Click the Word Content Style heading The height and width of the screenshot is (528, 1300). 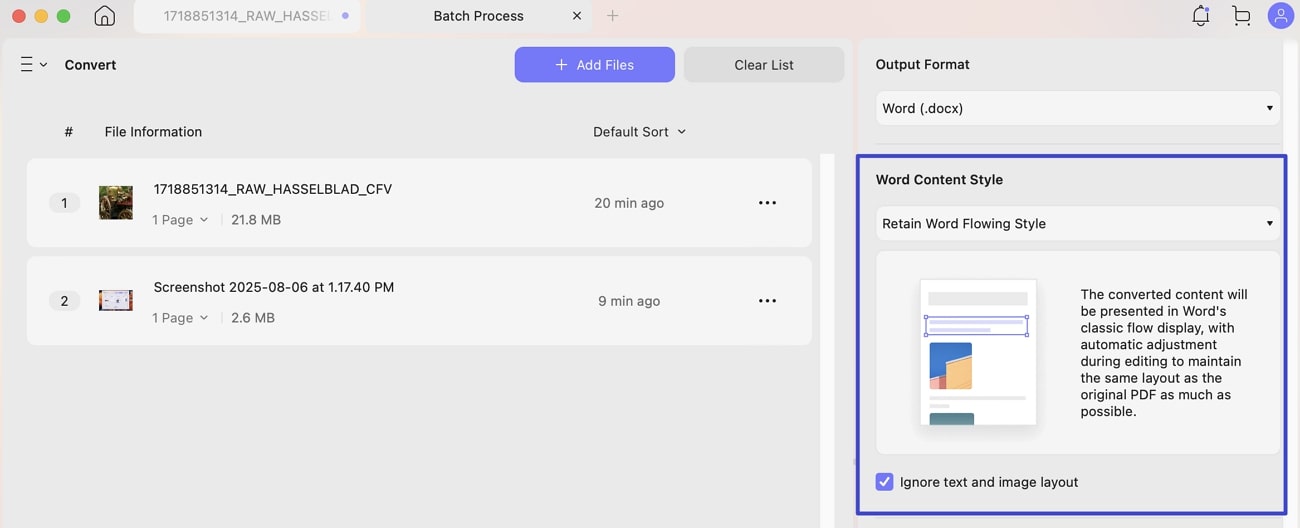click(939, 180)
